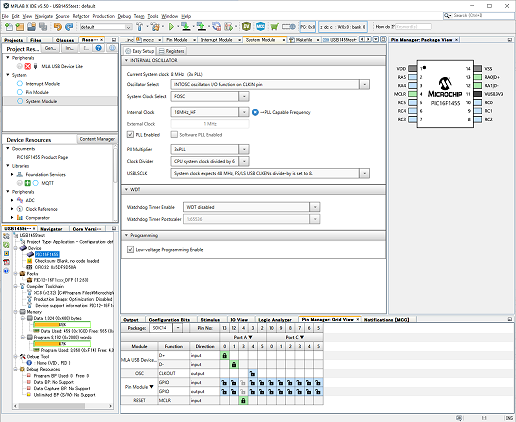Open the MPLAB Harmony configurator icon
The image size is (516, 422).
[x=246, y=27]
